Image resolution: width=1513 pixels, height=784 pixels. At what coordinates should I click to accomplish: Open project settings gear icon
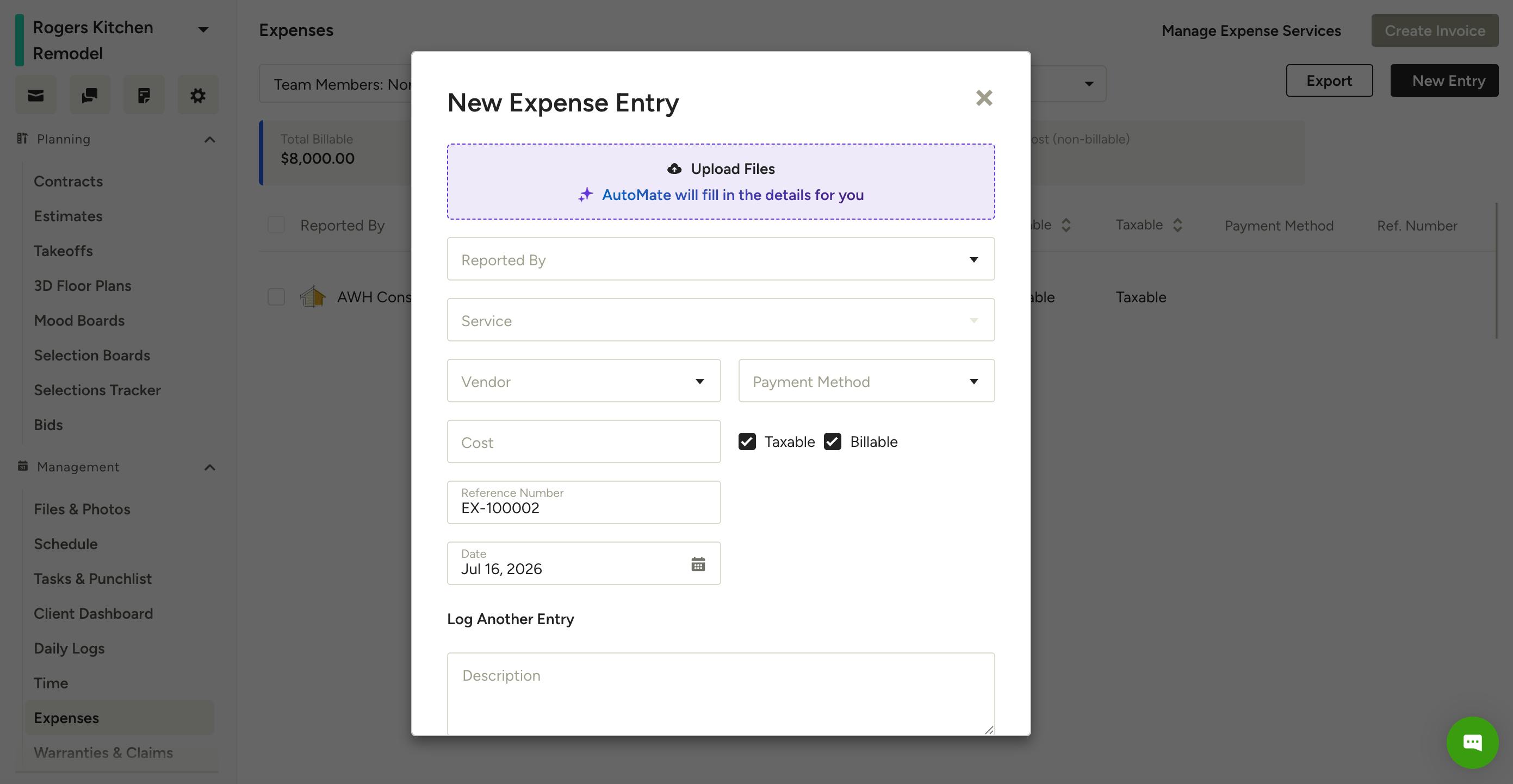pos(198,95)
